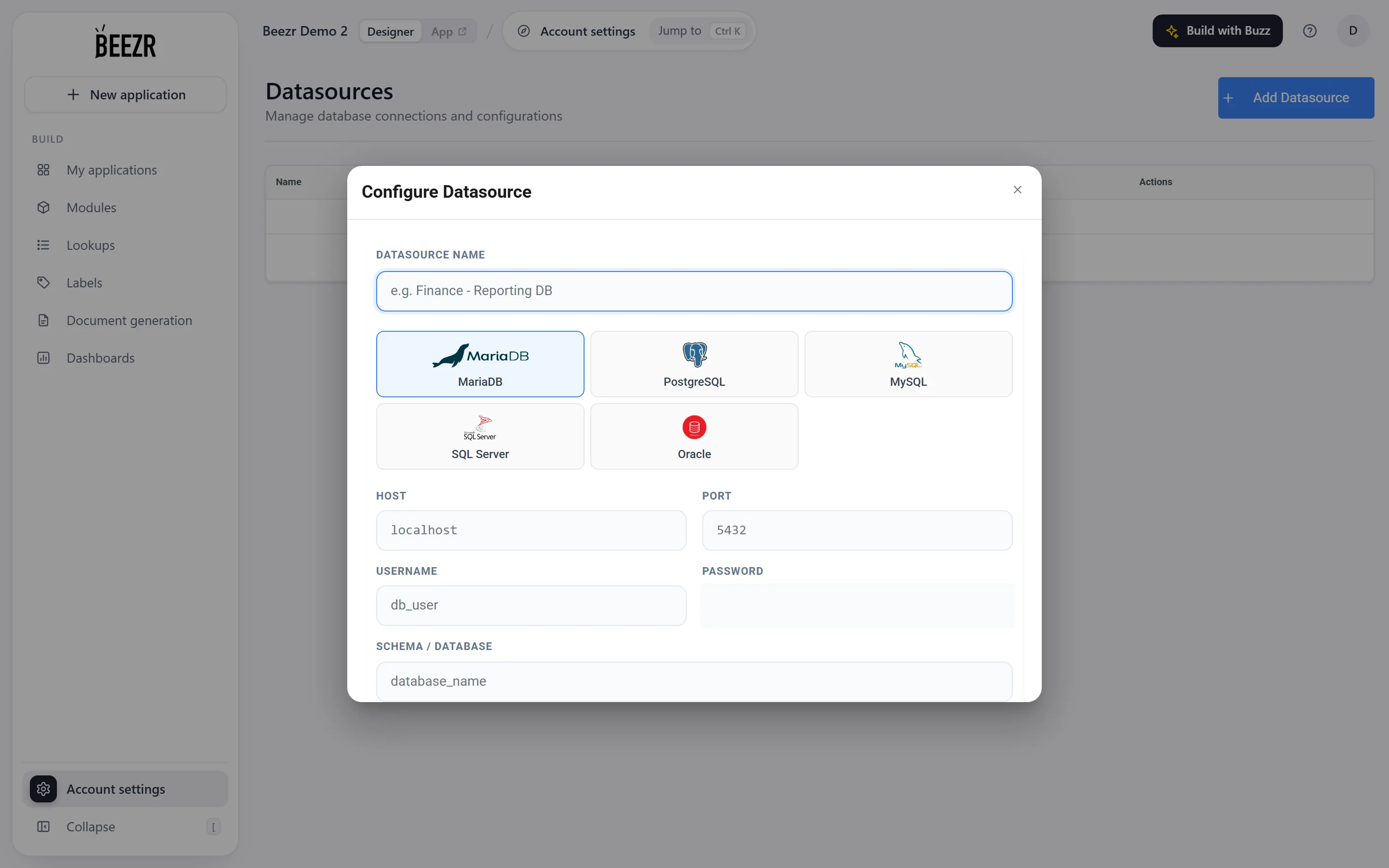Click the Lookups list icon
The width and height of the screenshot is (1389, 868).
[x=43, y=245]
